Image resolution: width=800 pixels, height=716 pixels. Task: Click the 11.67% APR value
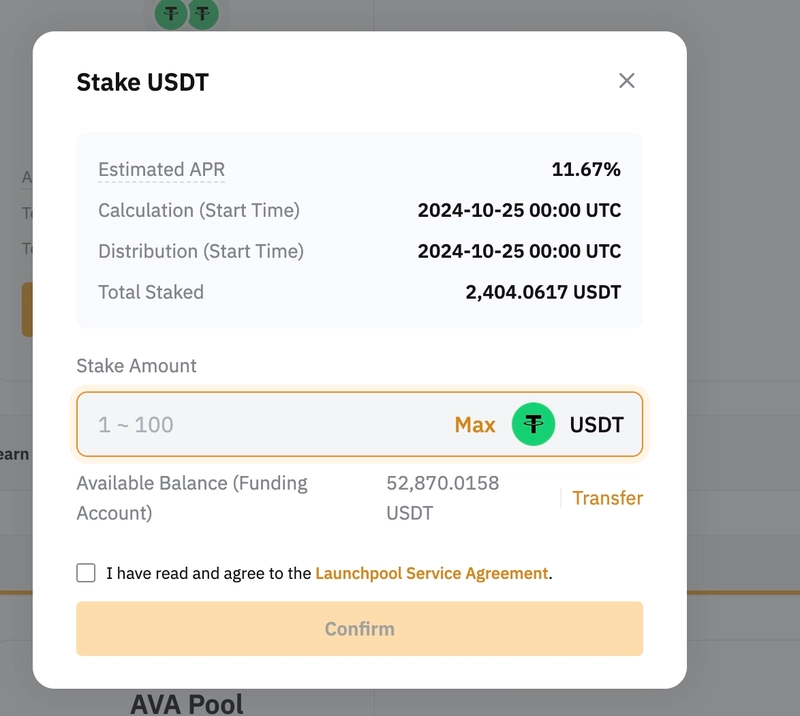pyautogui.click(x=586, y=169)
